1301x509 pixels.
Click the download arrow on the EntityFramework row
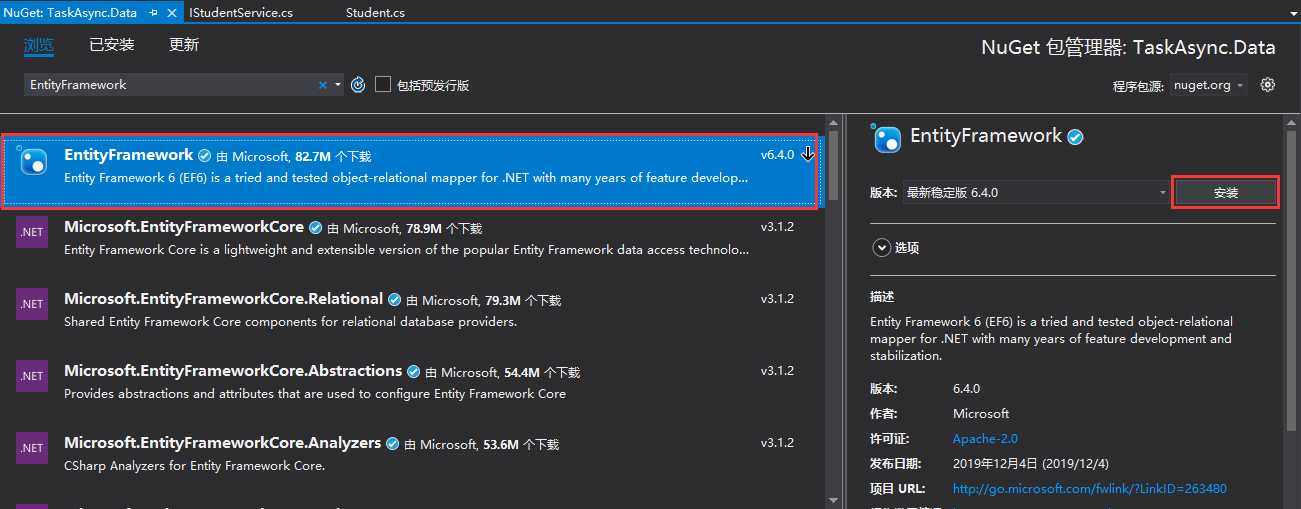808,154
